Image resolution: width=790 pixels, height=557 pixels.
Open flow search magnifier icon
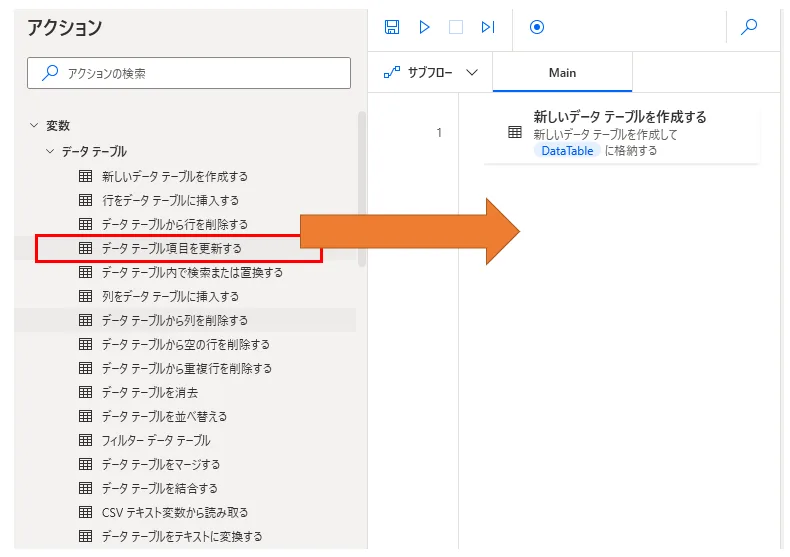tap(749, 27)
